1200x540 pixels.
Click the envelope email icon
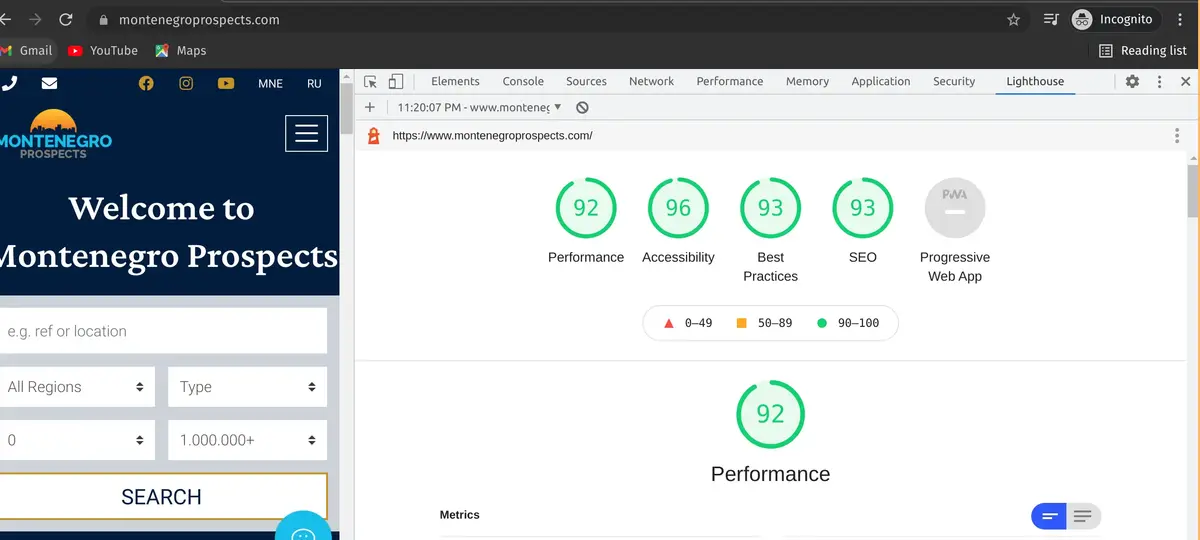(x=49, y=83)
